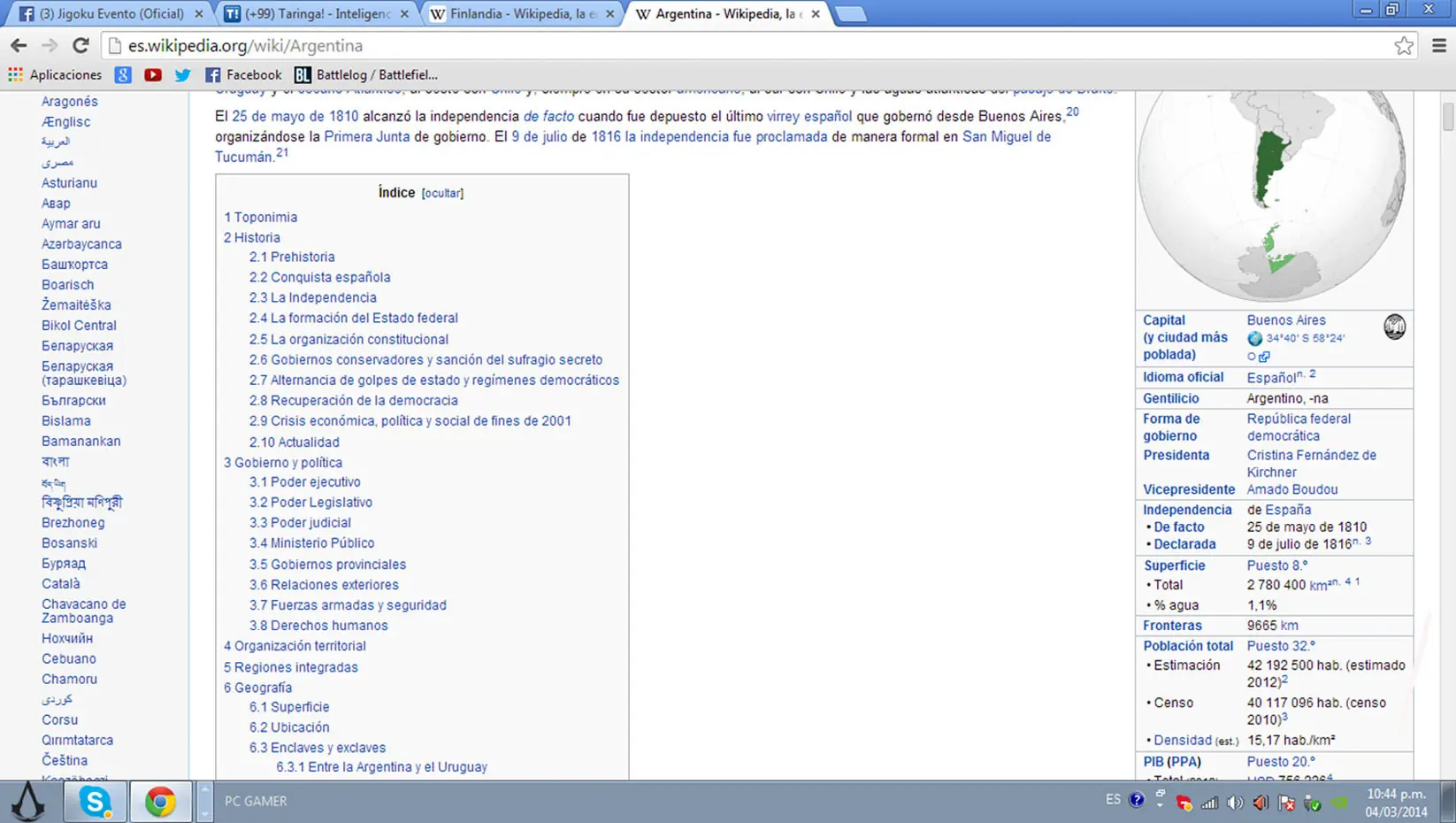Open a new tab with the new-tab button
The width and height of the screenshot is (1456, 823).
pyautogui.click(x=850, y=14)
